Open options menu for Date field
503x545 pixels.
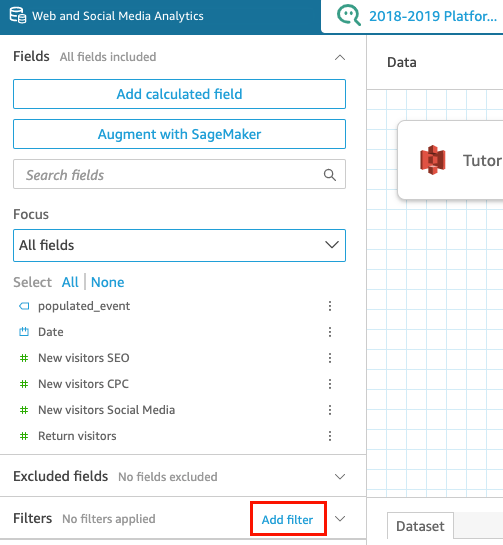pos(330,332)
